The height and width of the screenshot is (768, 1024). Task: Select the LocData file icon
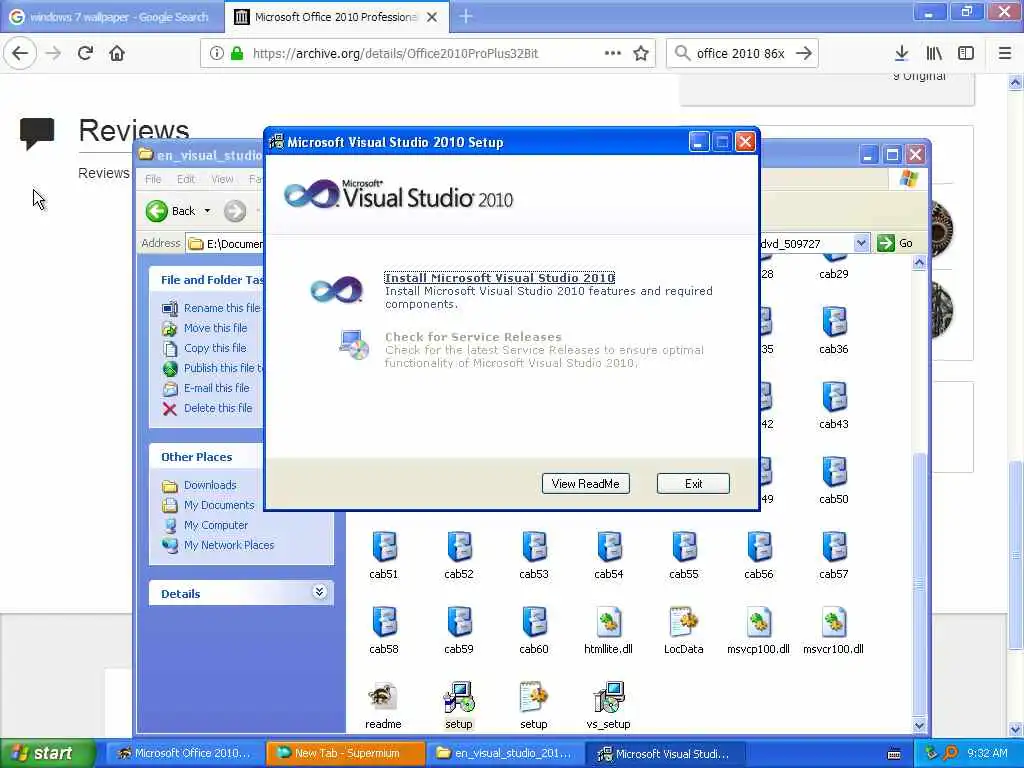click(x=684, y=622)
